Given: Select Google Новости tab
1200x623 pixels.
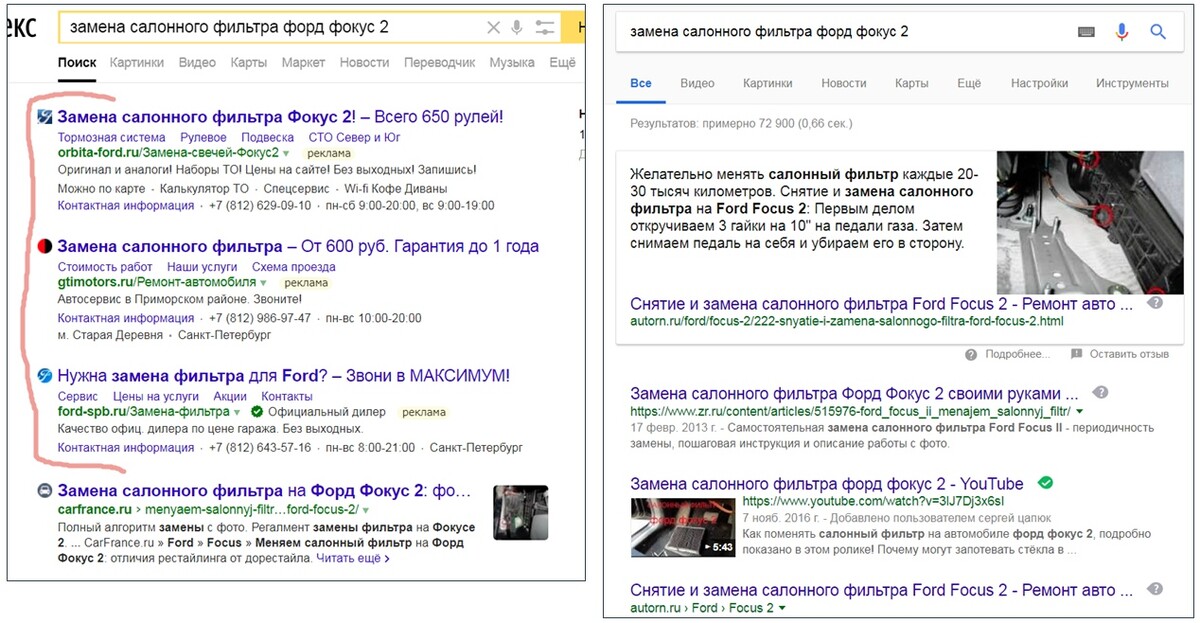Looking at the screenshot, I should pos(844,83).
